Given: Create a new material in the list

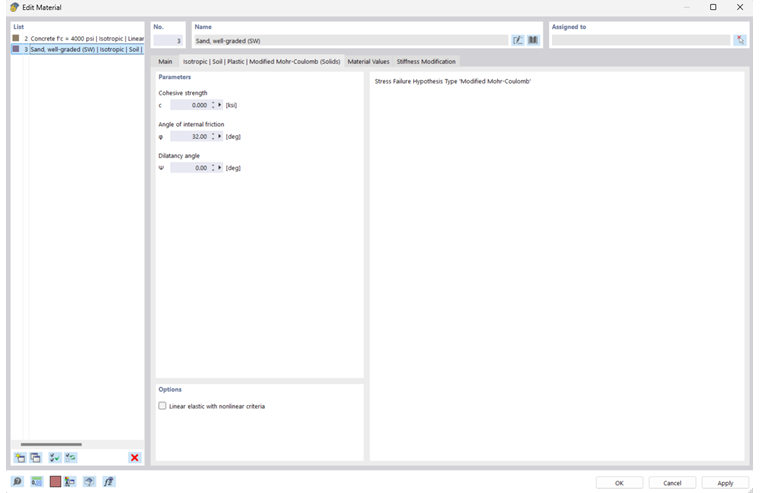Looking at the screenshot, I should click(20, 458).
